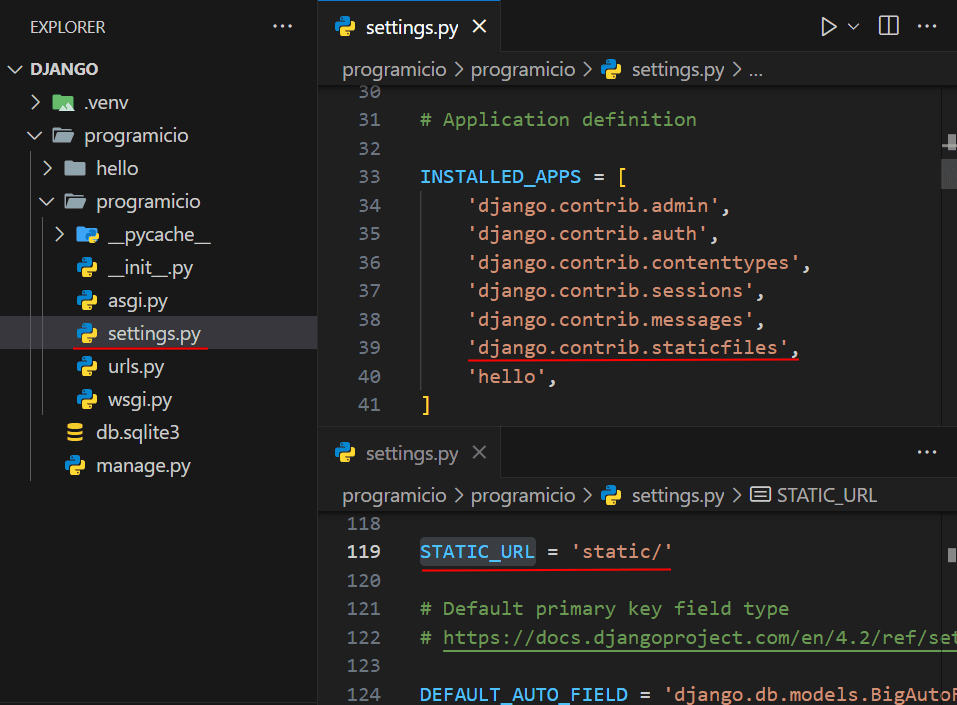
Task: Click the urls.py Python file icon
Action: pyautogui.click(x=87, y=366)
